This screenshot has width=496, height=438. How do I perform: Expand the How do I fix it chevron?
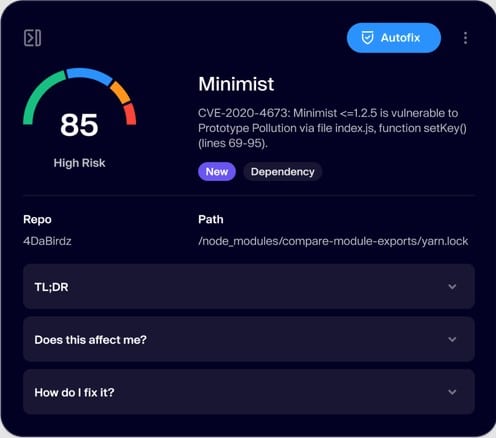(452, 392)
